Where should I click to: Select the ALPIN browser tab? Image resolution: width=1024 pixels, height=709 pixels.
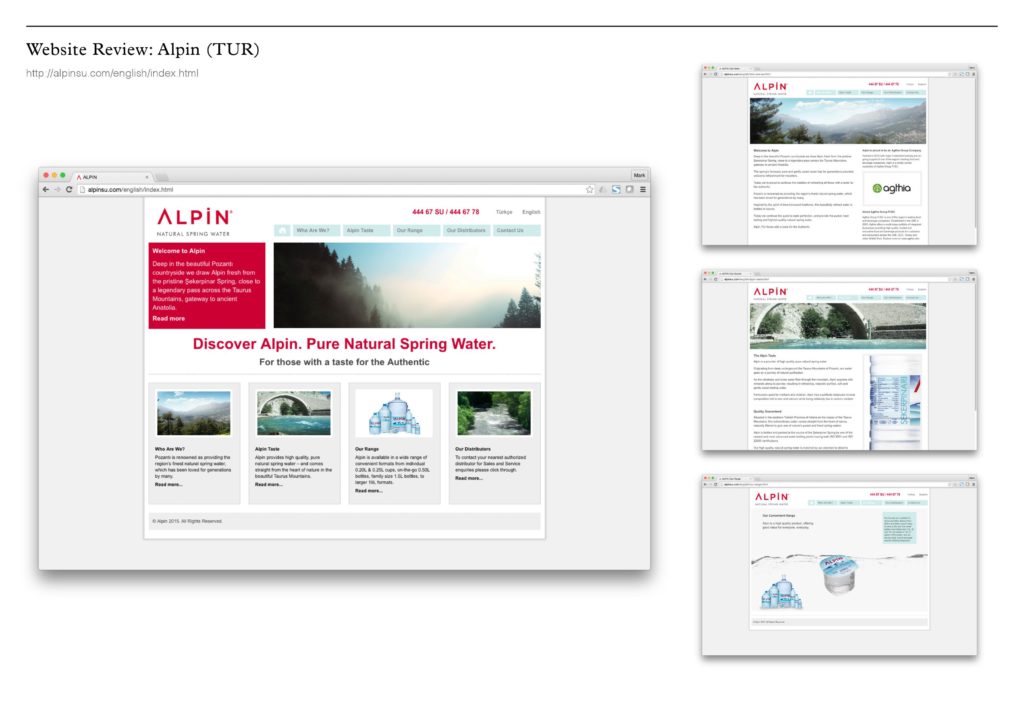(x=111, y=177)
